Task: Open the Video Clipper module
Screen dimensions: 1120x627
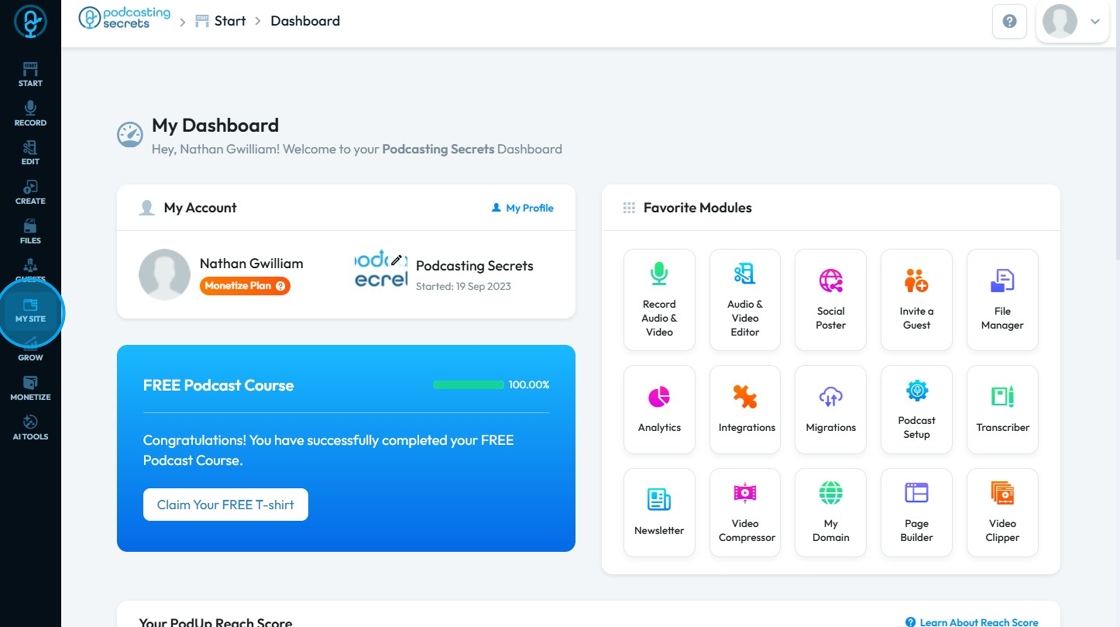Action: pos(1002,512)
